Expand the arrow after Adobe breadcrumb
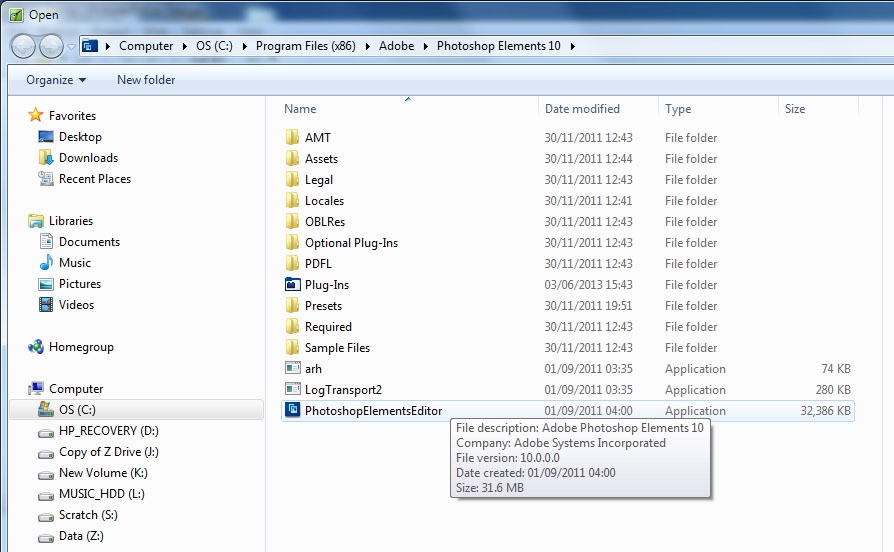Image resolution: width=894 pixels, height=552 pixels. [x=426, y=46]
